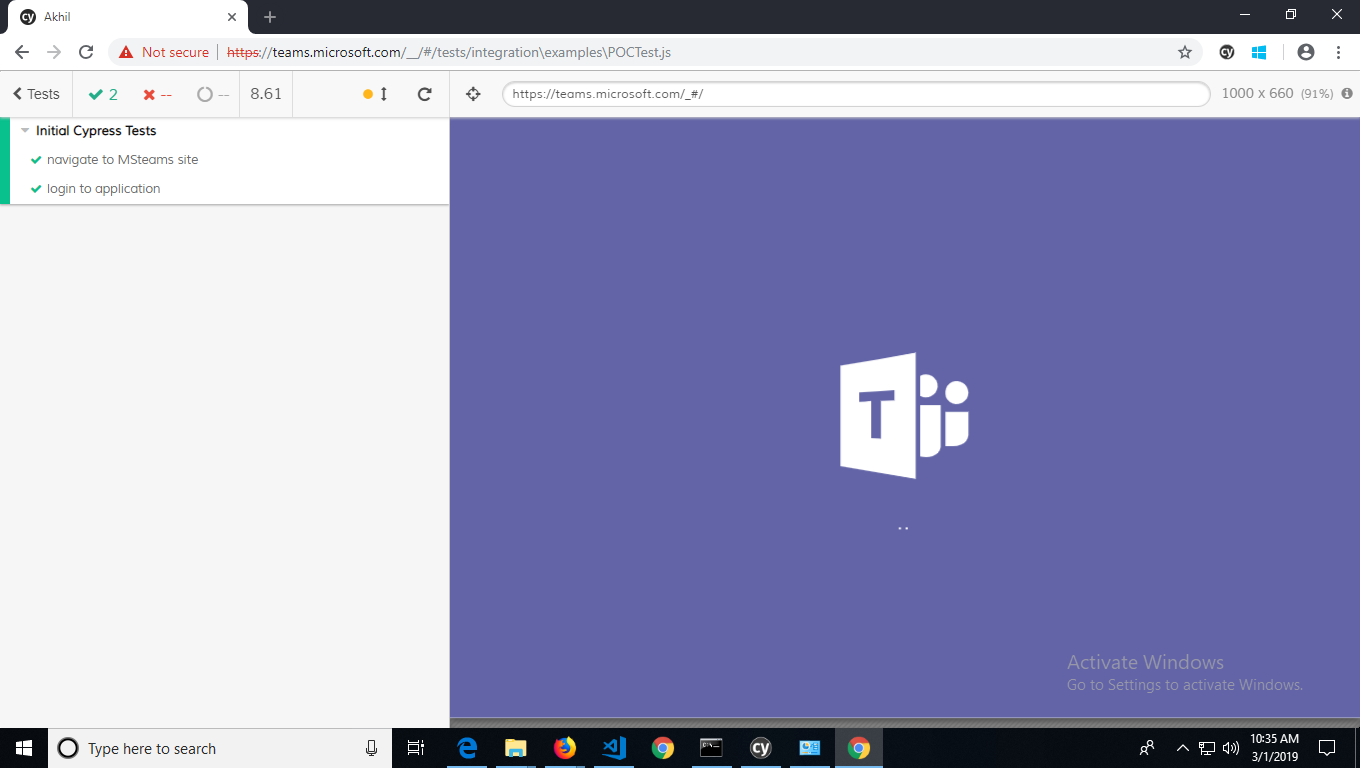Bookmark this page with the star
Viewport: 1360px width, 768px height.
[x=1185, y=52]
